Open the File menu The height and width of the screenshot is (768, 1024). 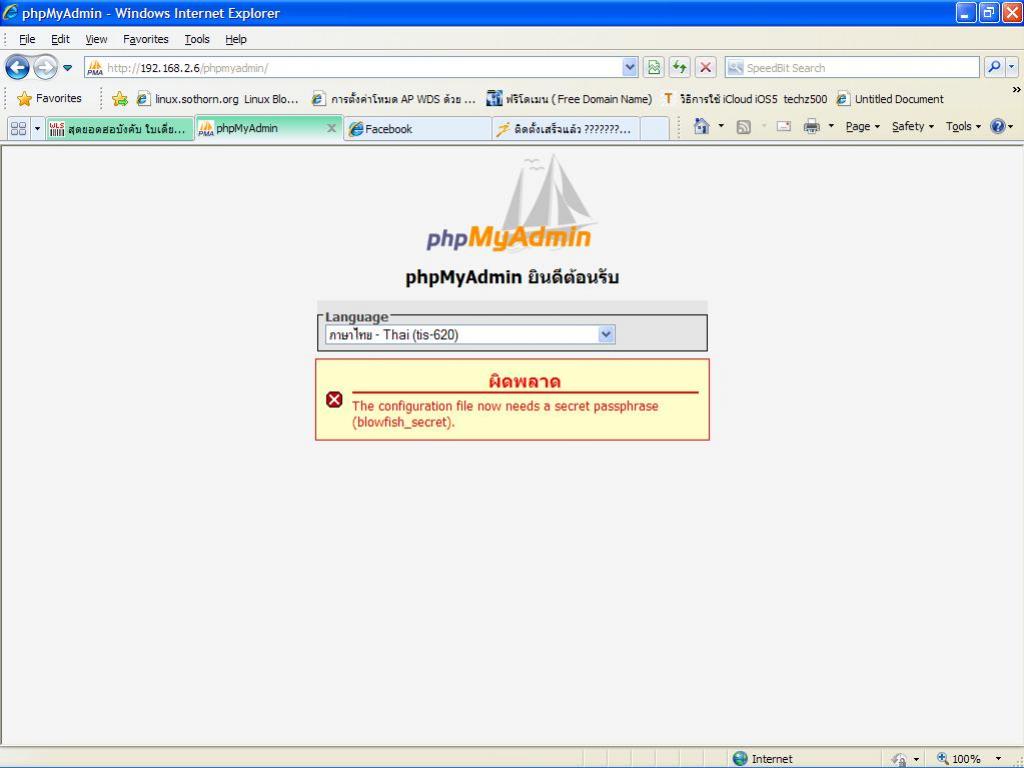(27, 39)
